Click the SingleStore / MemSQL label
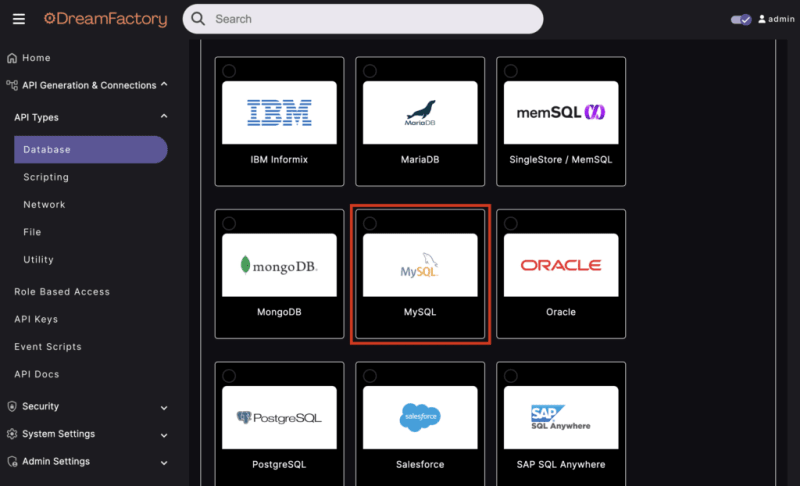 561,160
